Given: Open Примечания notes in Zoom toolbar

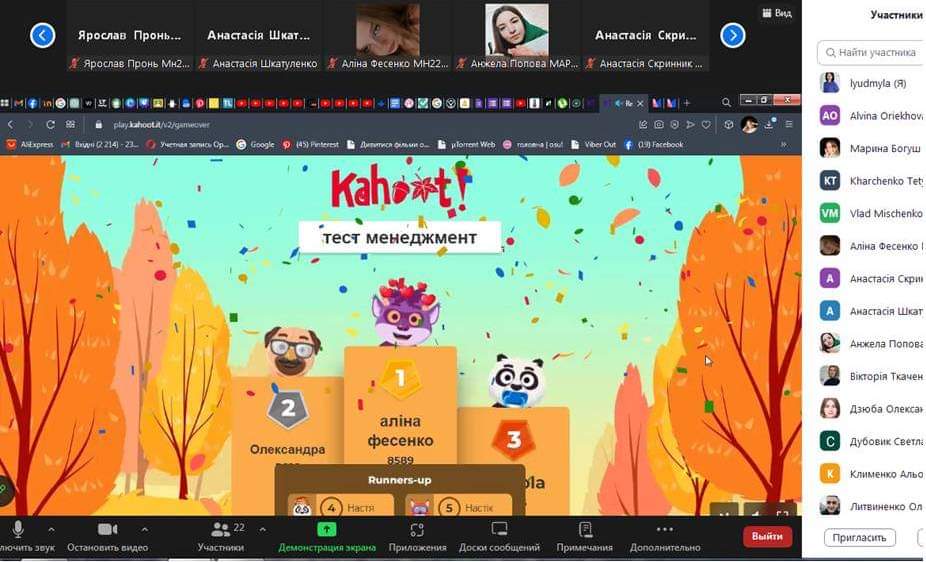Looking at the screenshot, I should 585,537.
